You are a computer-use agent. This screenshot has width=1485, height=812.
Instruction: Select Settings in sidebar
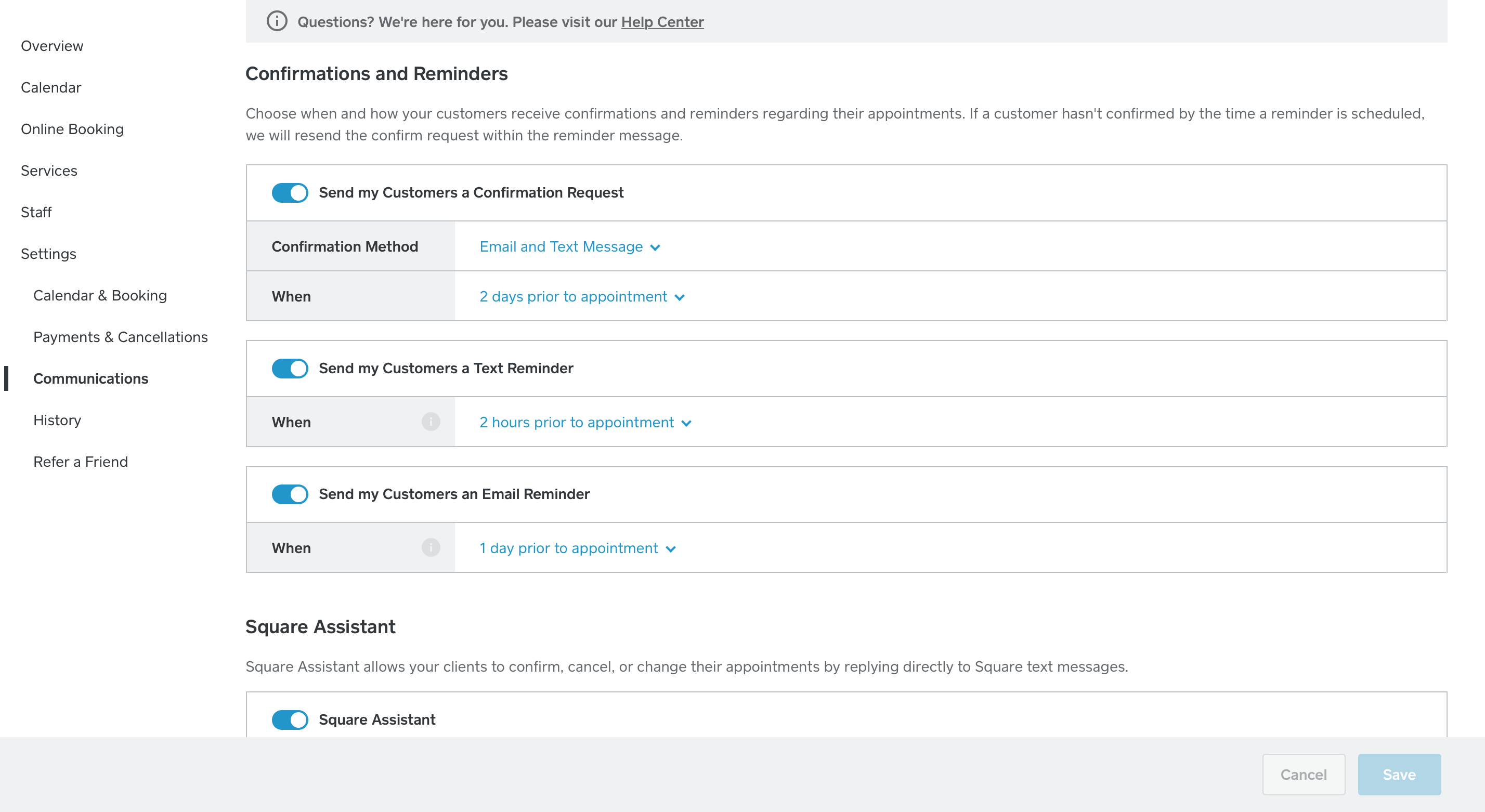(x=48, y=254)
